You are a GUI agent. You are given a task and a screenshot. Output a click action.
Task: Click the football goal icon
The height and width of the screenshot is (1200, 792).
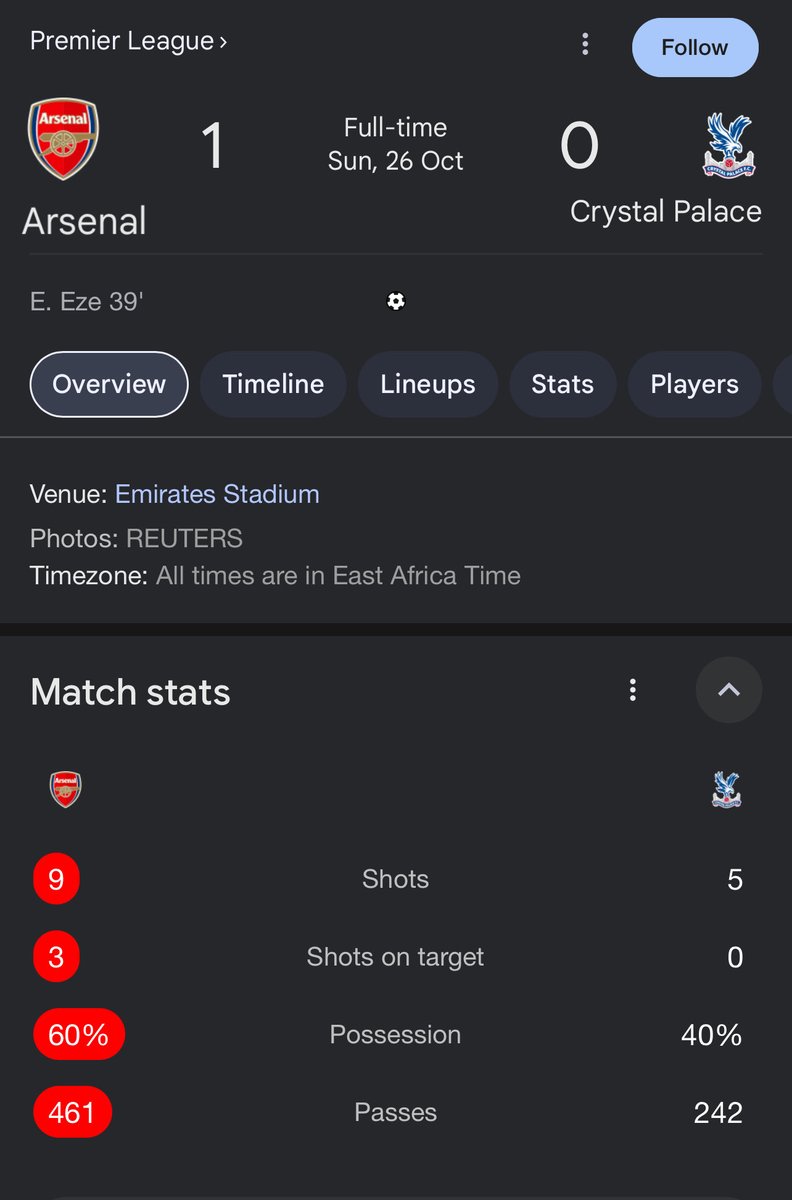point(396,301)
